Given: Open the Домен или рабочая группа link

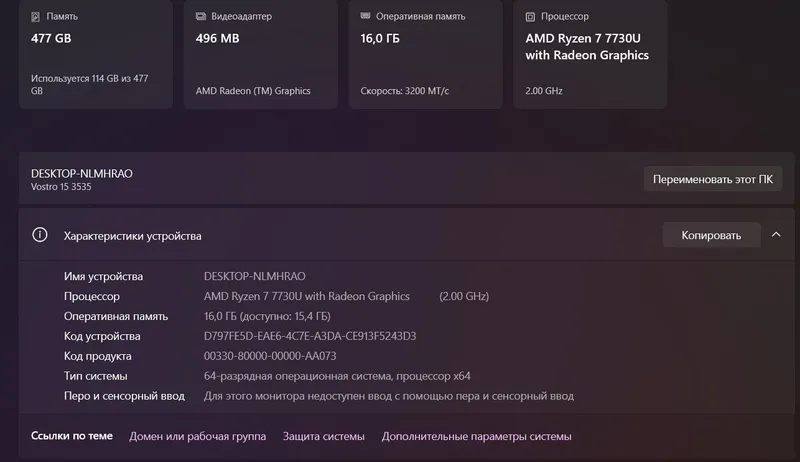Looking at the screenshot, I should click(x=197, y=437).
